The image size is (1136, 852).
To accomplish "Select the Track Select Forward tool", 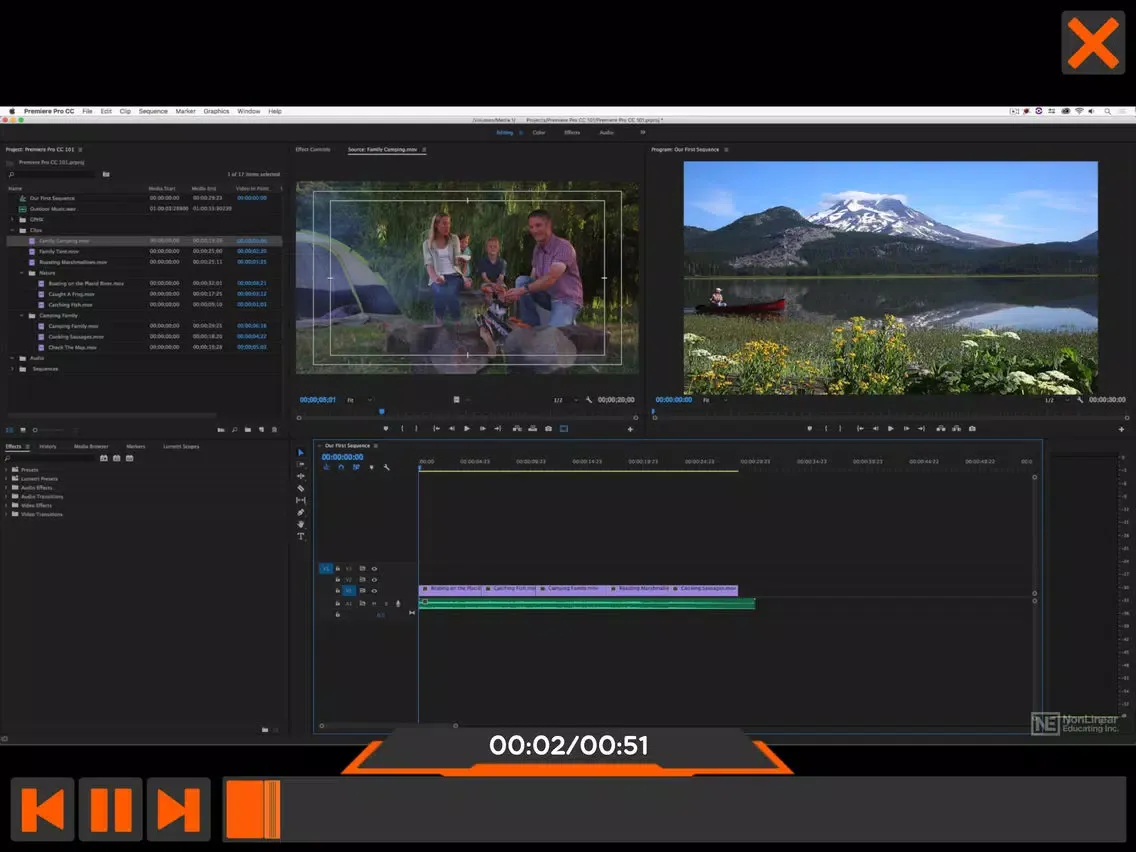I will click(x=301, y=464).
